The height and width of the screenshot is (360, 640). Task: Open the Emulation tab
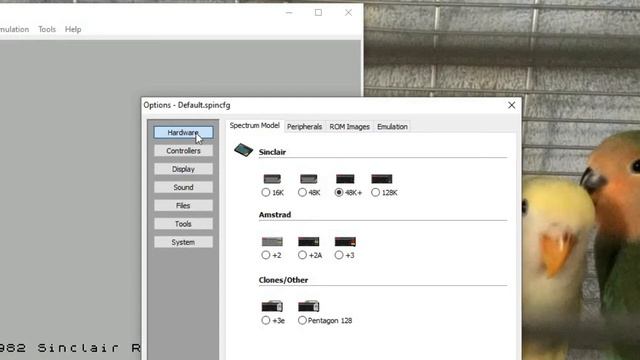click(392, 127)
